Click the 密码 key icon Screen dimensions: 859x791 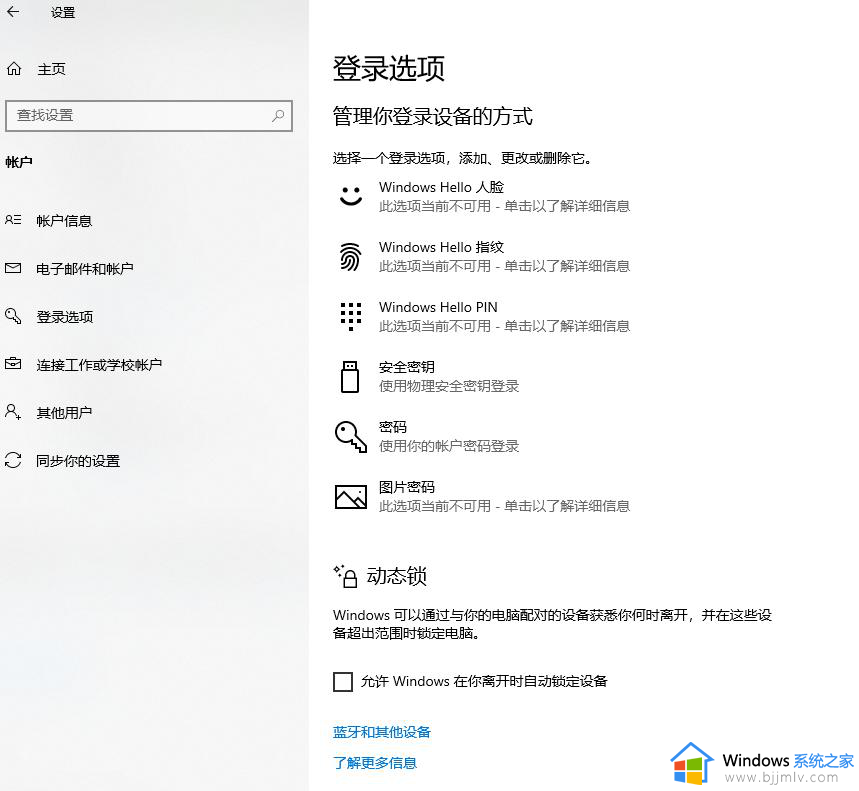click(x=351, y=436)
